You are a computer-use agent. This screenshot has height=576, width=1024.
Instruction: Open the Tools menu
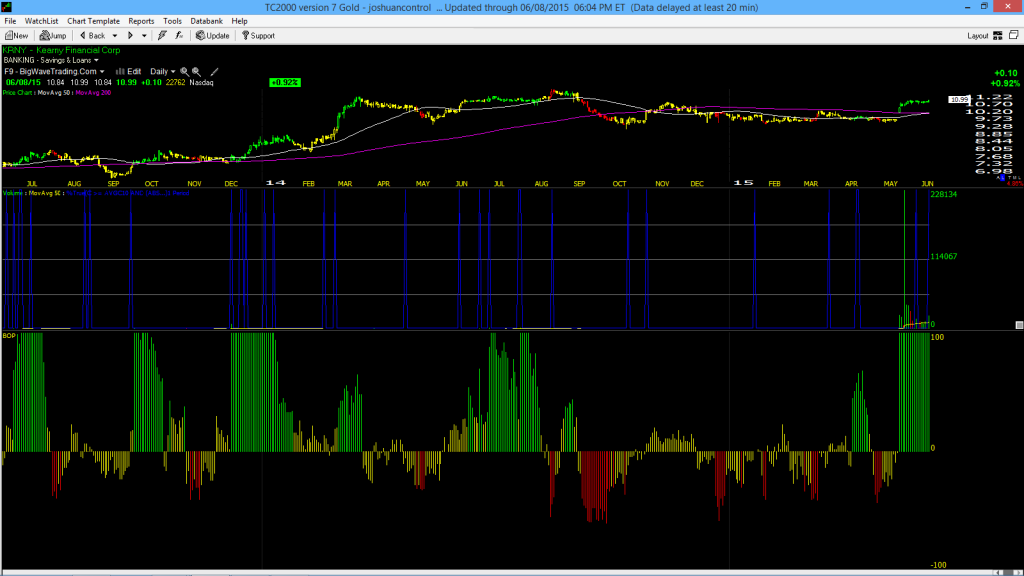click(x=172, y=21)
